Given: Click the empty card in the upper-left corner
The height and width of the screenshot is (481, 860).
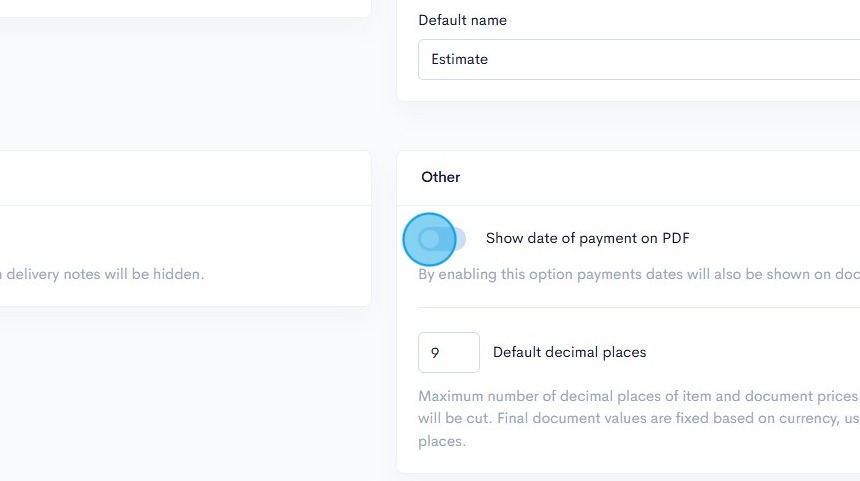Looking at the screenshot, I should coord(180,6).
